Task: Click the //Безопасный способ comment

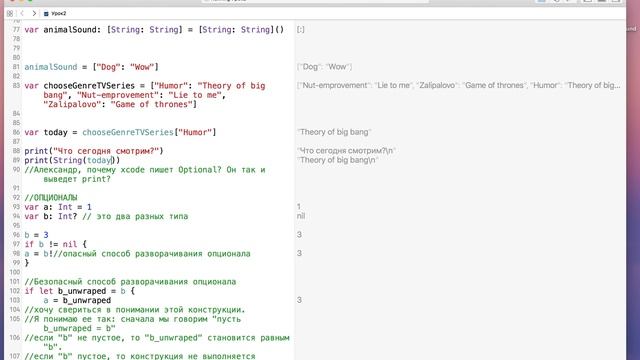Action: (x=130, y=282)
